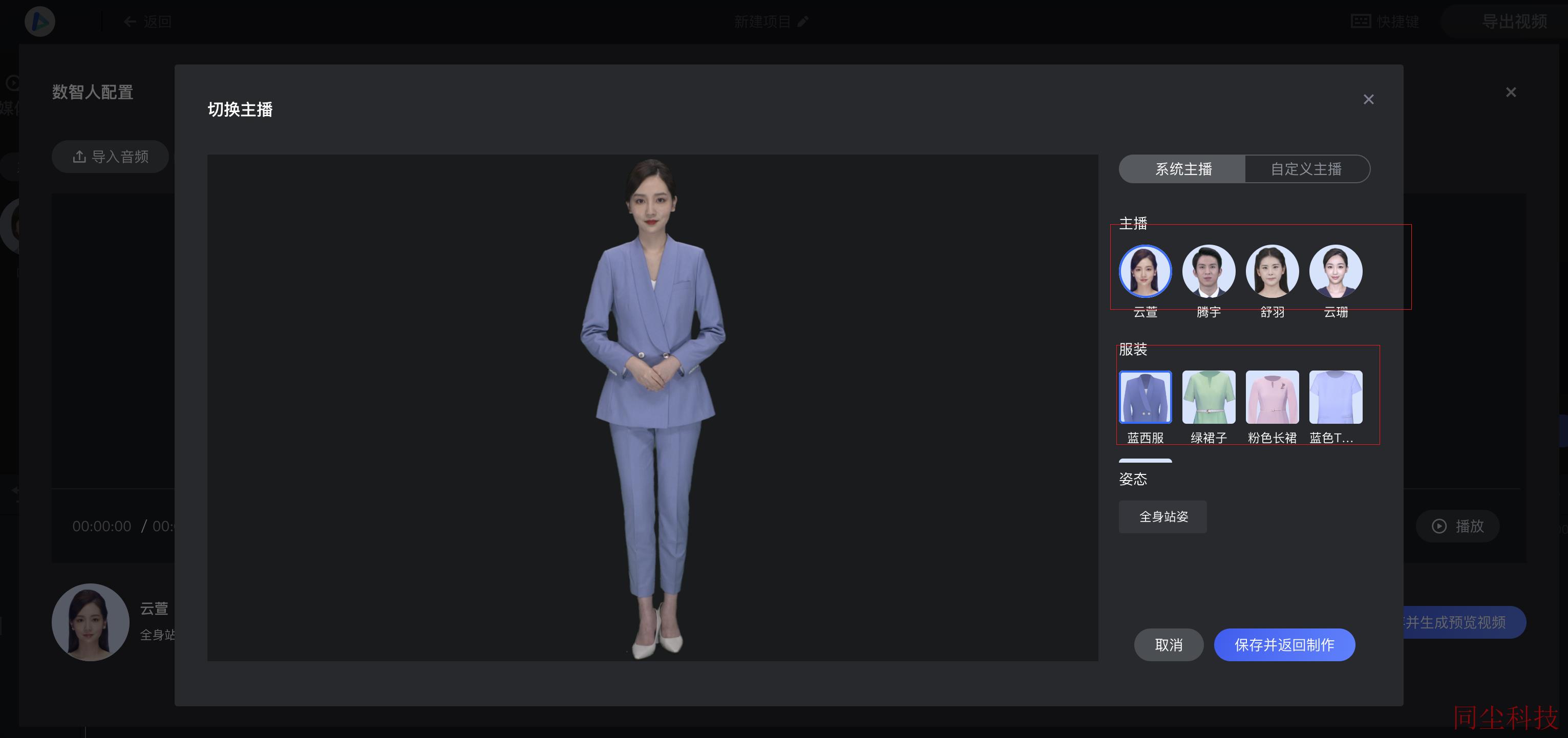Click the 新建项目 title
1568x738 pixels.
pos(762,22)
